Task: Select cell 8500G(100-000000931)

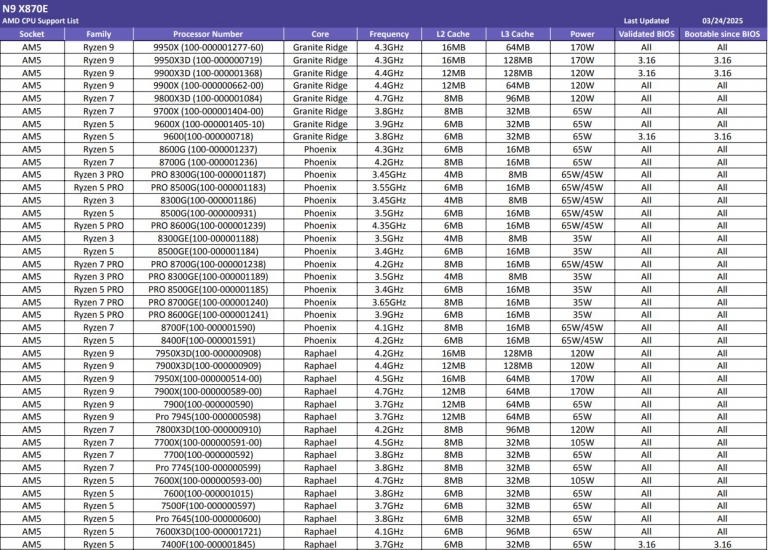Action: [208, 213]
